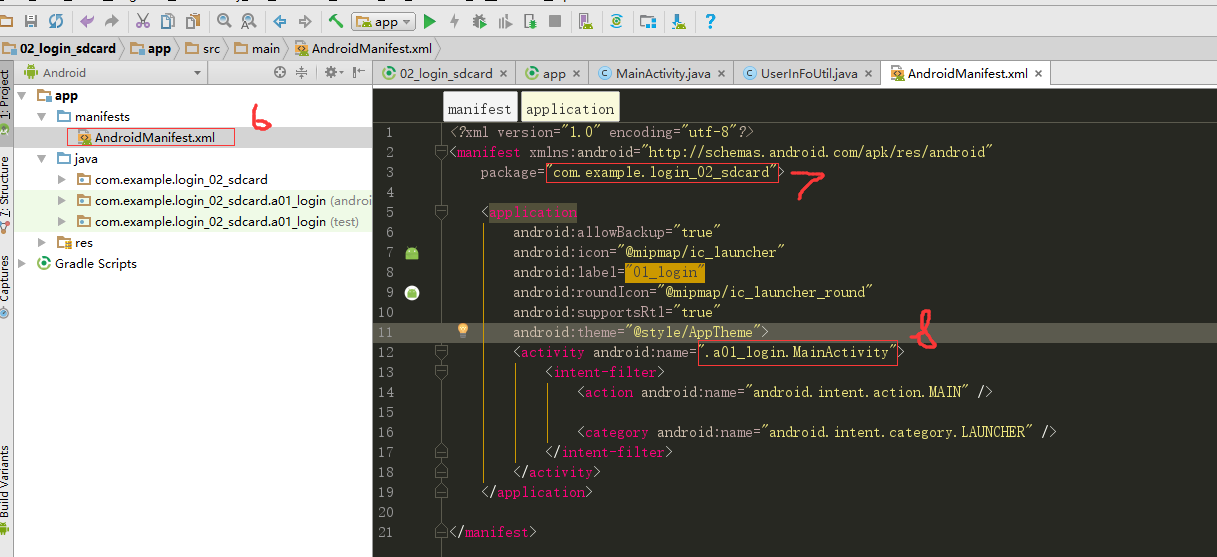1217x557 pixels.
Task: Click the Sync Project with Gradle icon
Action: point(617,20)
